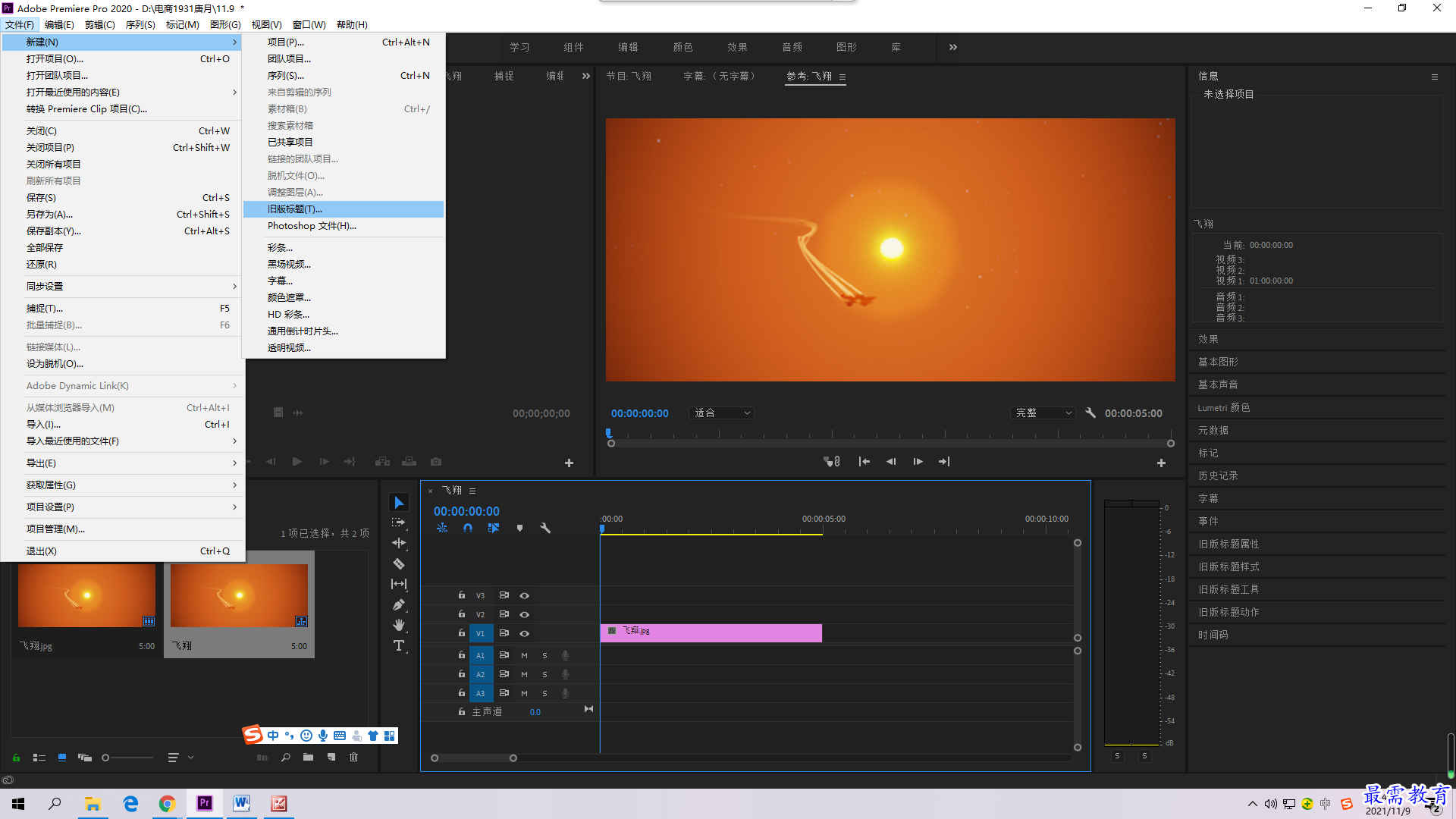The width and height of the screenshot is (1456, 819).
Task: Open sort icons dropdown in project panel
Action: pos(180,757)
